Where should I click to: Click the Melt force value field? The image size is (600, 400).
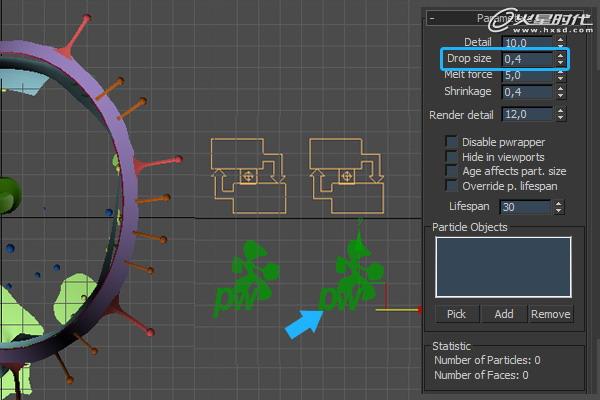click(526, 75)
